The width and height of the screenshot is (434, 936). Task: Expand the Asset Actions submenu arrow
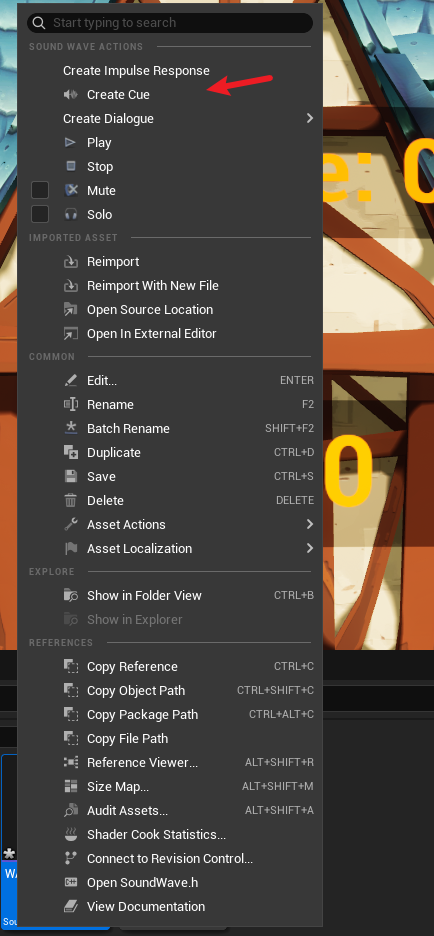309,524
